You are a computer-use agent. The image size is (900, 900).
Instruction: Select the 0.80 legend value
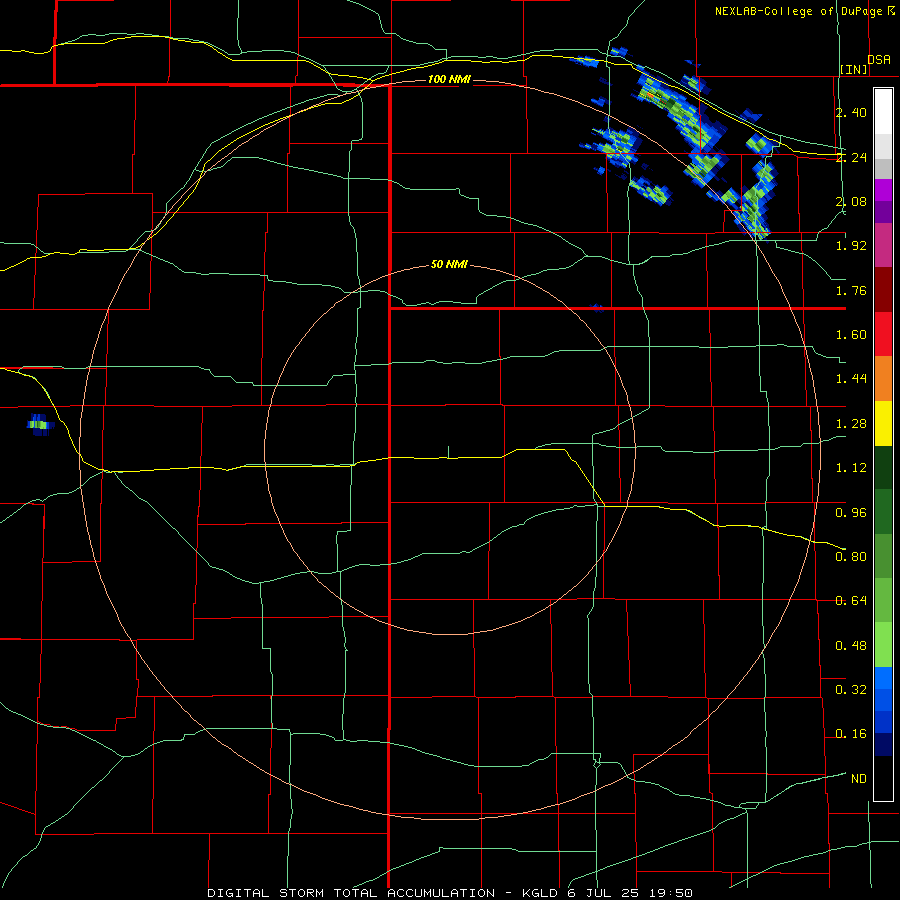851,557
